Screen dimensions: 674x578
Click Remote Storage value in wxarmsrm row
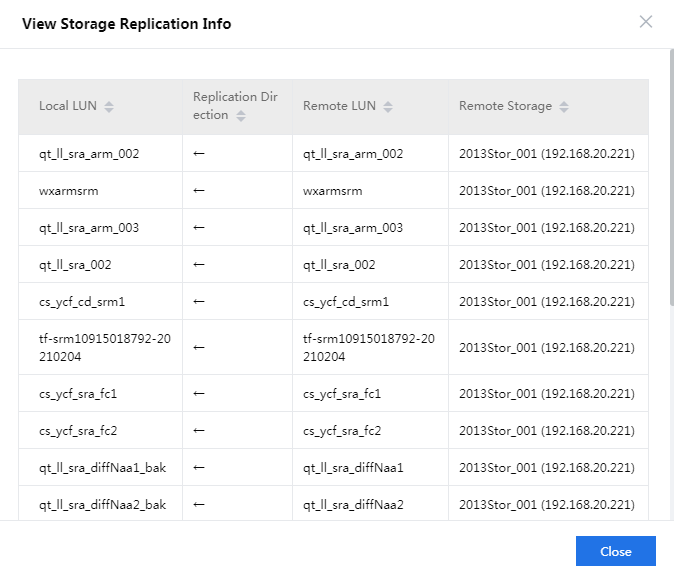546,191
